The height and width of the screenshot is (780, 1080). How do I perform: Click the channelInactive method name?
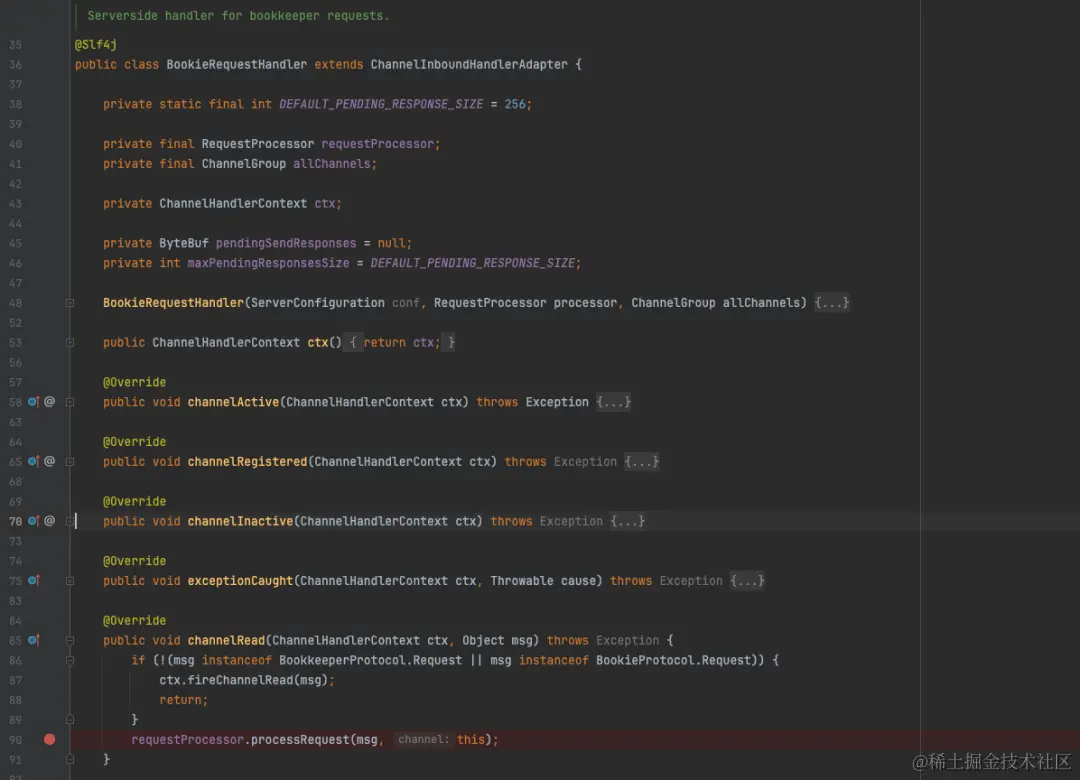pyautogui.click(x=240, y=521)
